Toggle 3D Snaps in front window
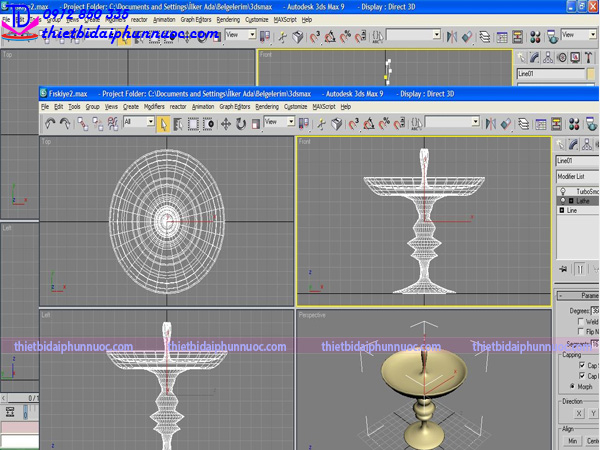The image size is (600, 450). (354, 124)
